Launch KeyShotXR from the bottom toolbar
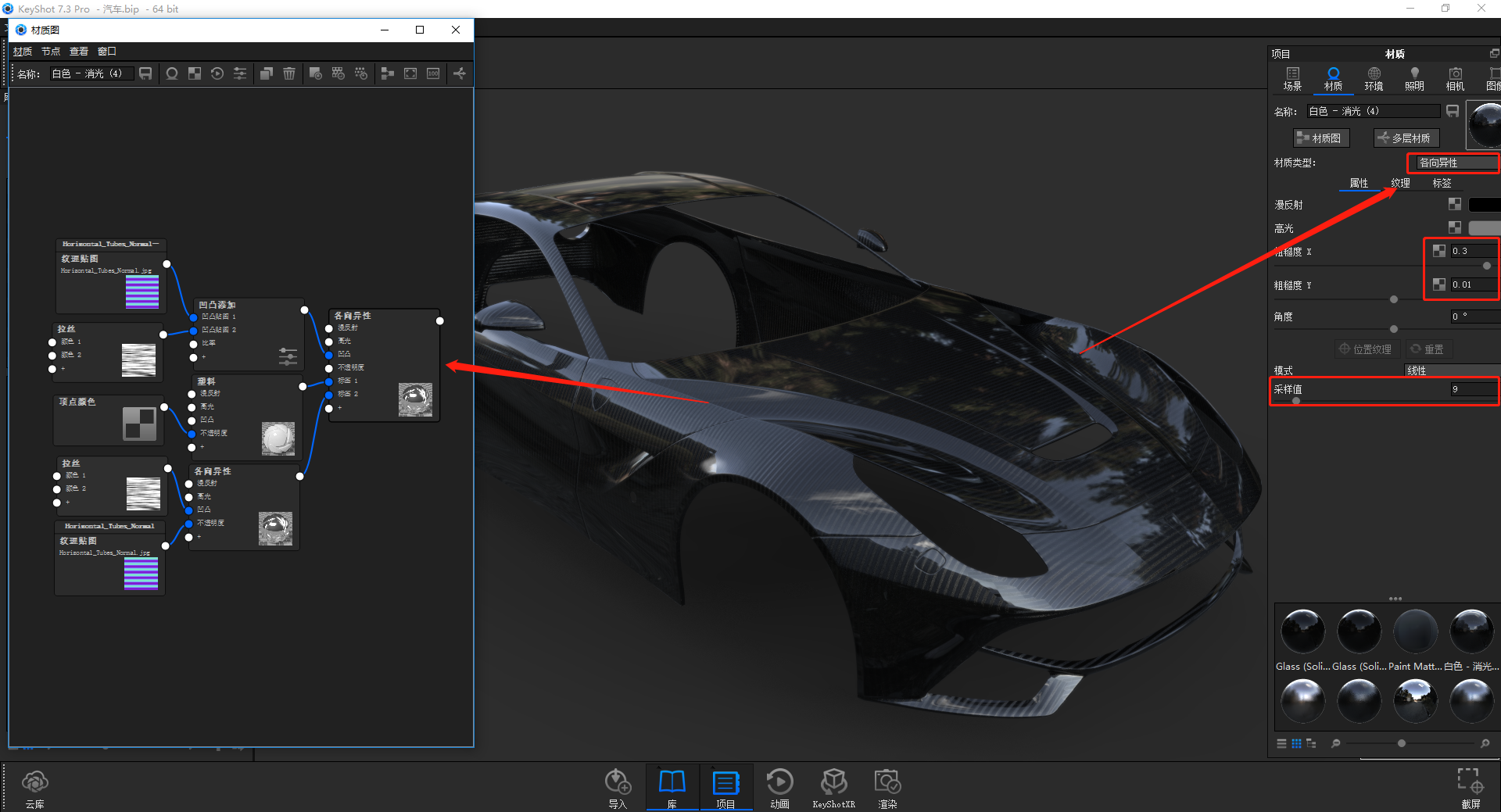Viewport: 1501px width, 812px height. [833, 782]
